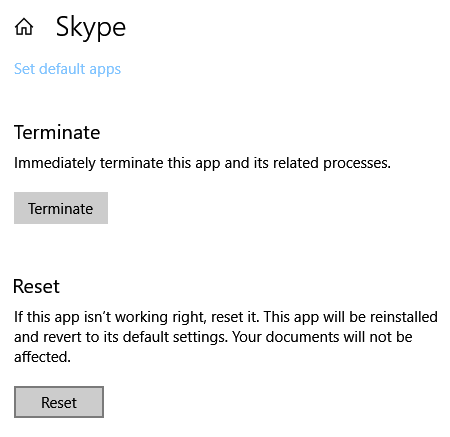Image resolution: width=450 pixels, height=437 pixels.
Task: Select the Terminate section heading
Action: click(x=57, y=132)
